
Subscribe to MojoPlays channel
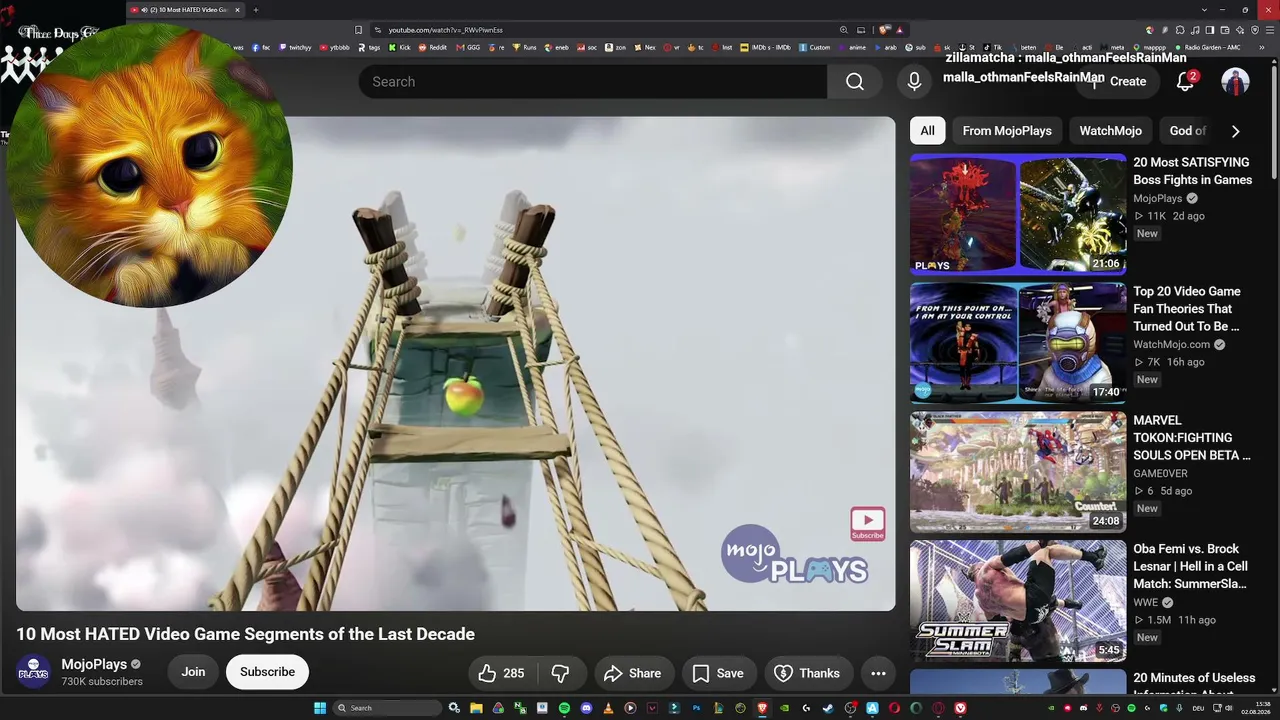[x=267, y=672]
